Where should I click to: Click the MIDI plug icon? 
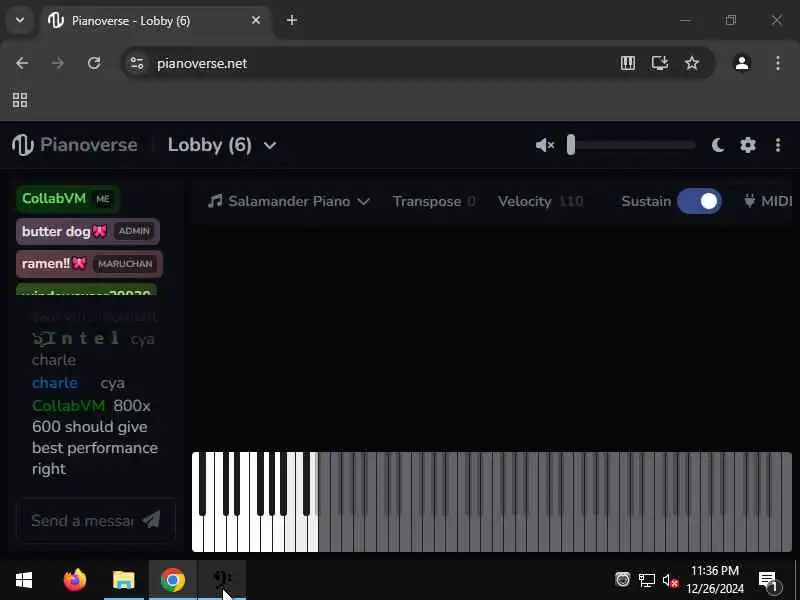(749, 201)
